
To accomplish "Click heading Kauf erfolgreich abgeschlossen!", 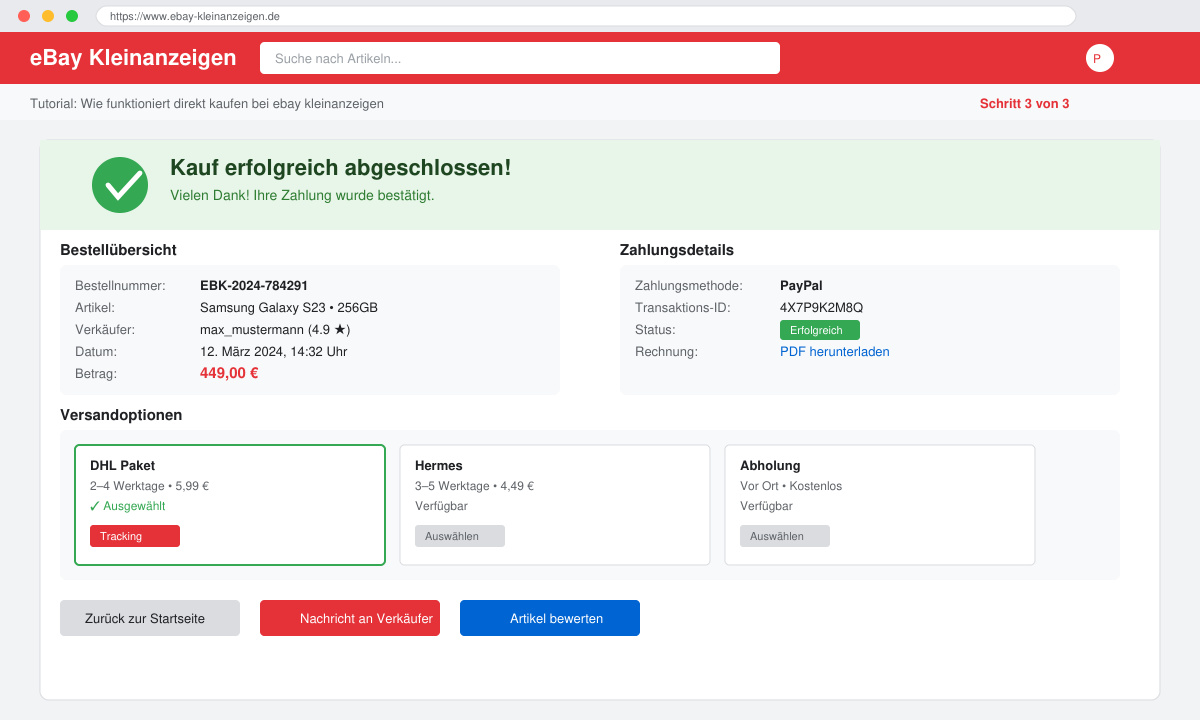I will 340,168.
